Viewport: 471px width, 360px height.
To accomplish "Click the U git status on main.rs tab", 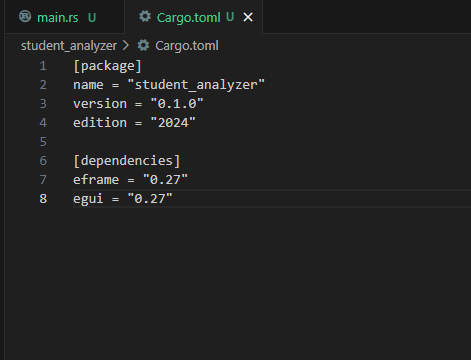I will (92, 17).
